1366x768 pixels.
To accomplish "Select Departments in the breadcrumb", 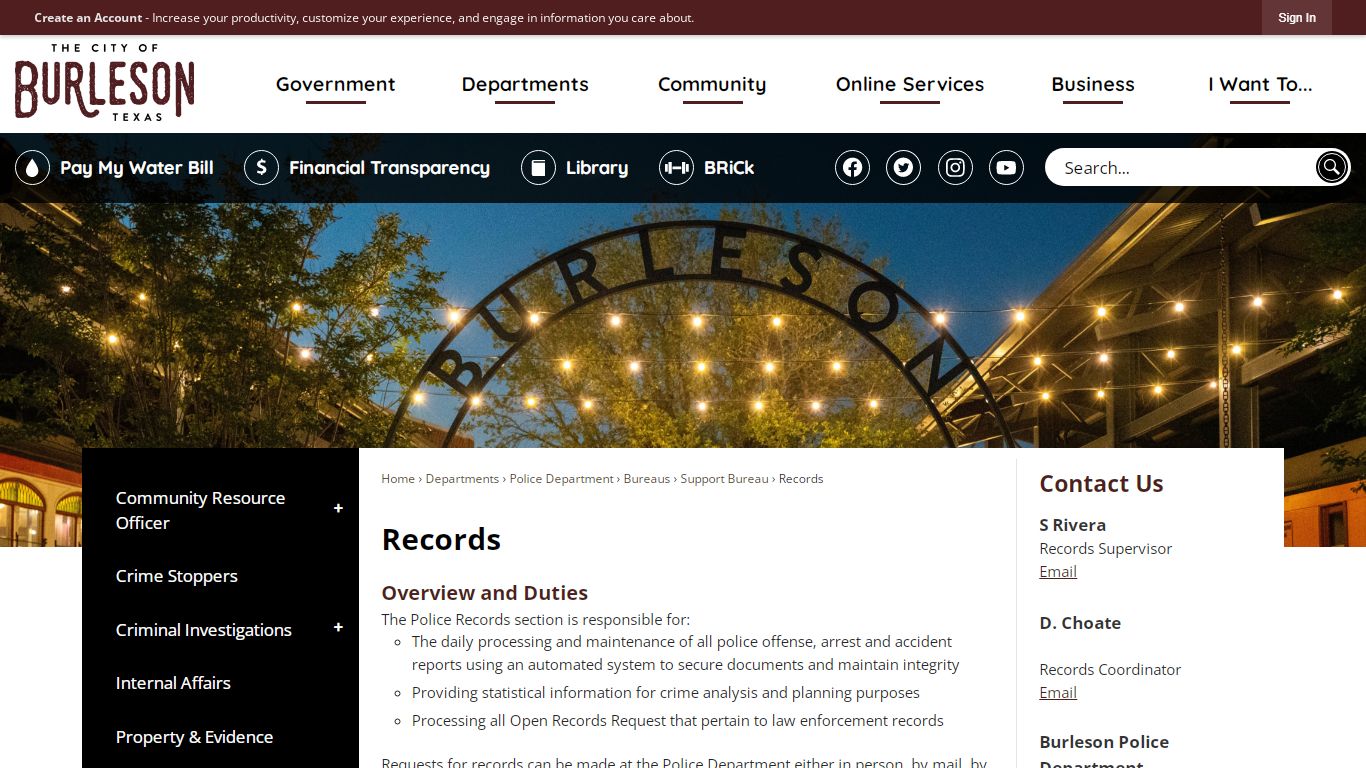I will click(x=462, y=479).
